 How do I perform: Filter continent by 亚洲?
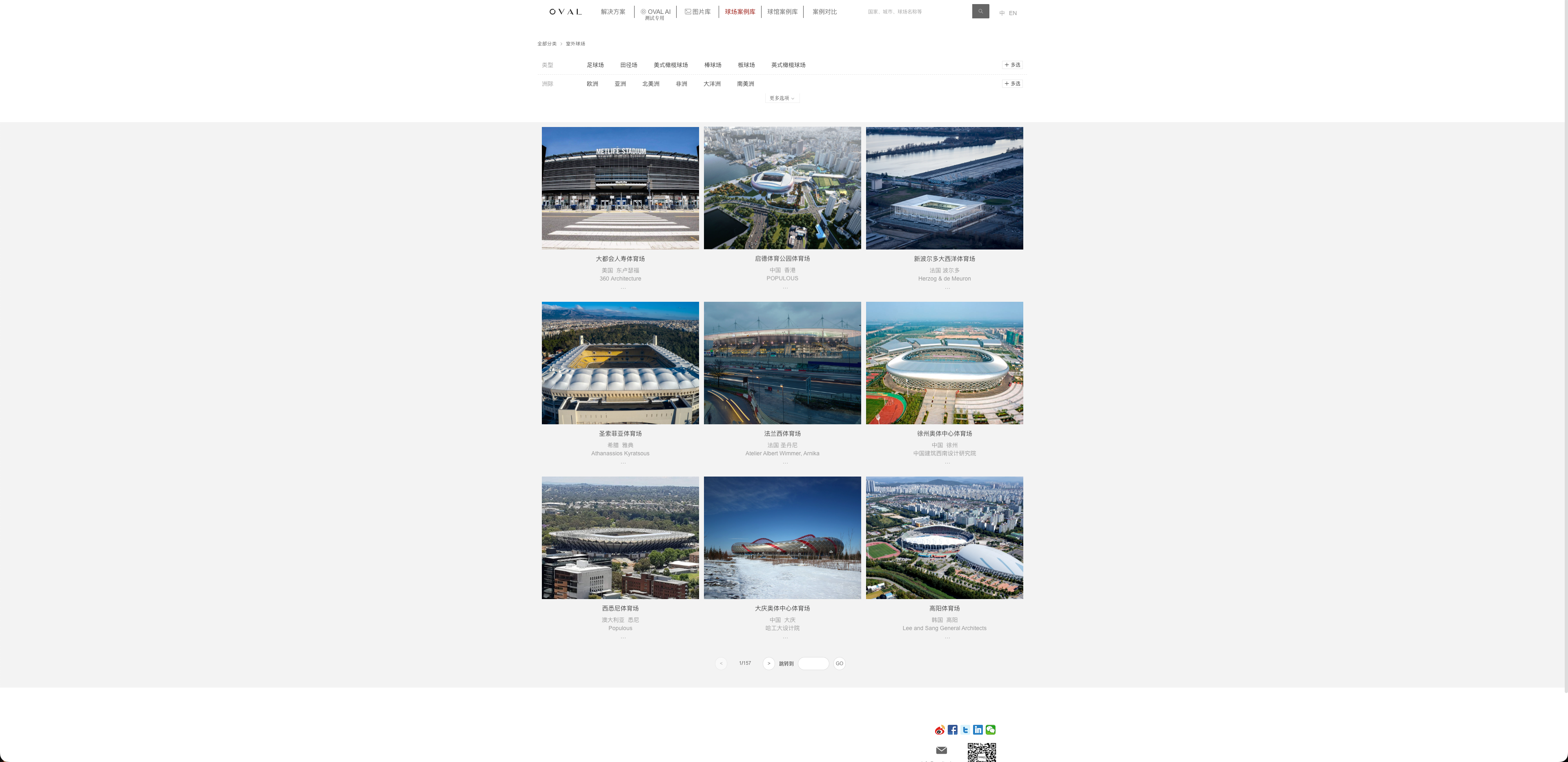620,84
